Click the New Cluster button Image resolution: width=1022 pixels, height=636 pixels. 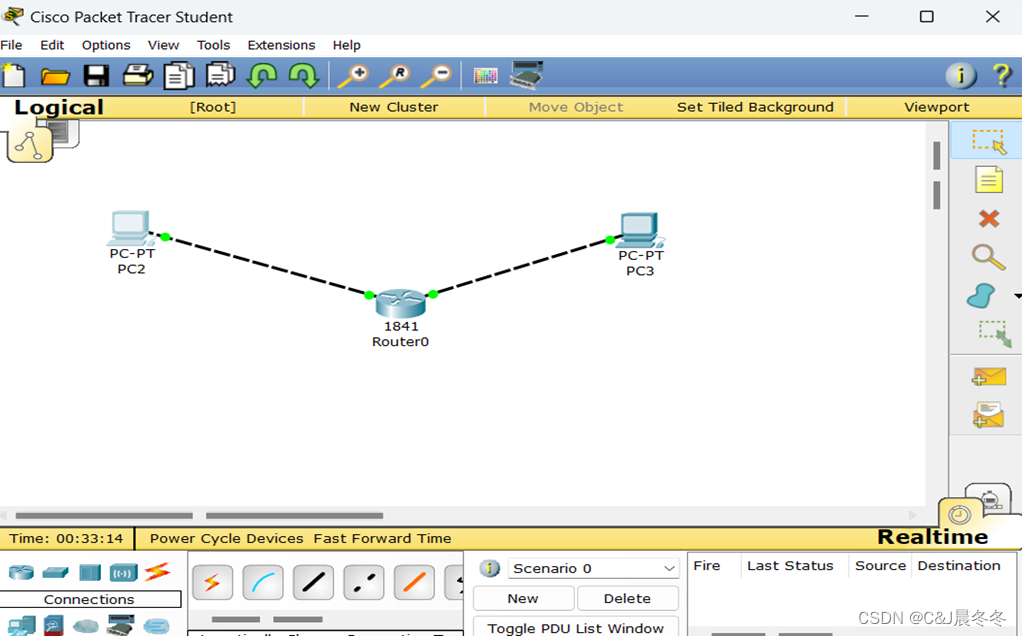(394, 107)
